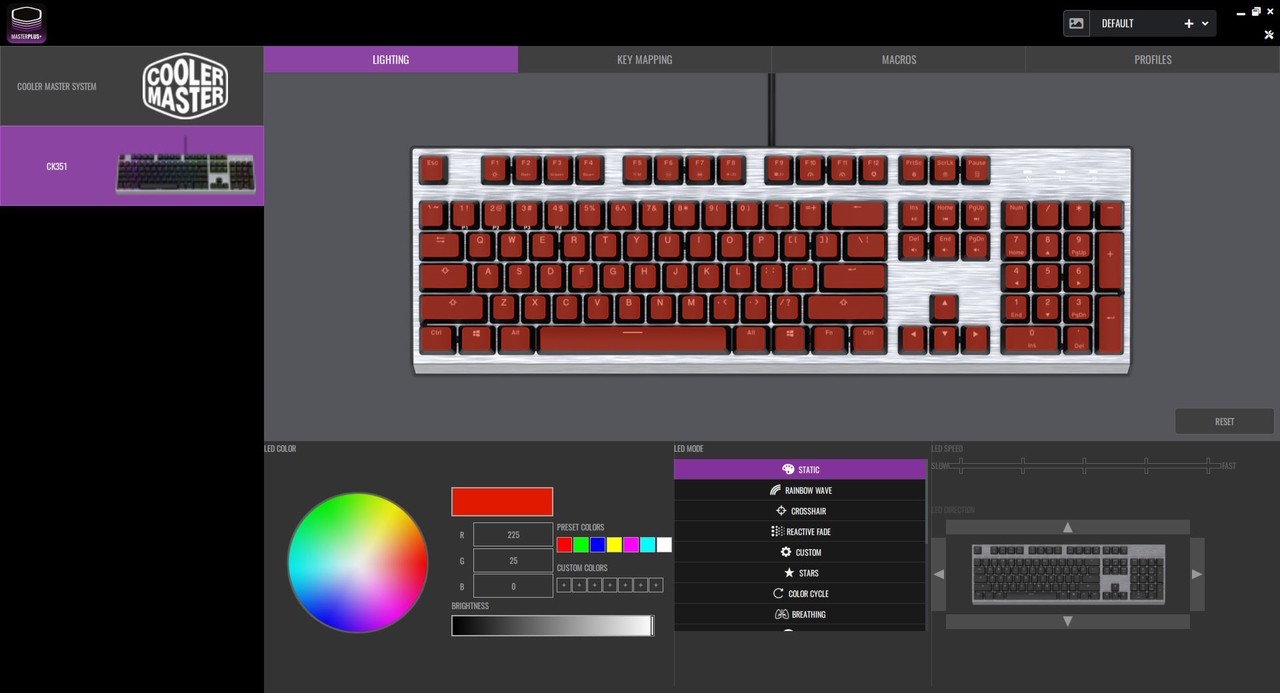Viewport: 1280px width, 693px height.
Task: Open the Key Mapping tab
Action: (x=645, y=59)
